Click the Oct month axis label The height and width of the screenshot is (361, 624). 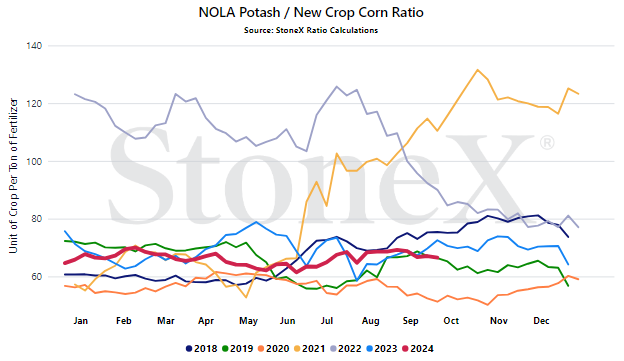pos(451,321)
